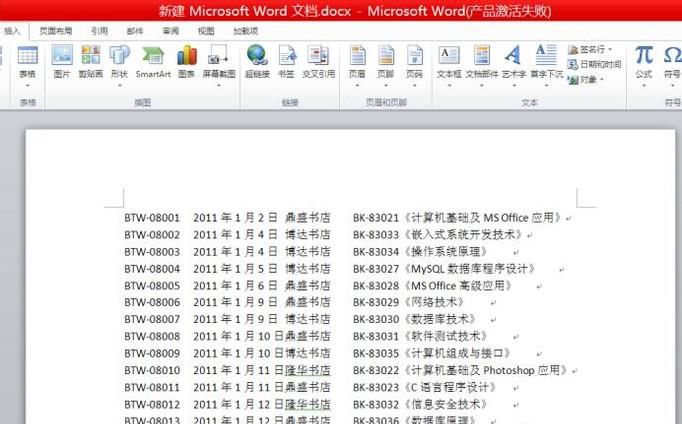Insert a Picture (图片) from file

[x=62, y=62]
